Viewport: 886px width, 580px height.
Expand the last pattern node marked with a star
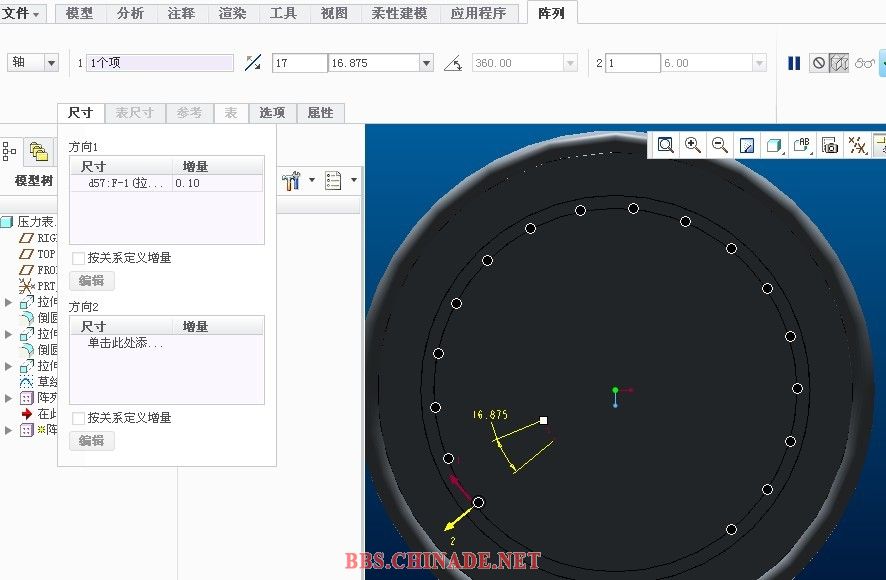[x=8, y=430]
